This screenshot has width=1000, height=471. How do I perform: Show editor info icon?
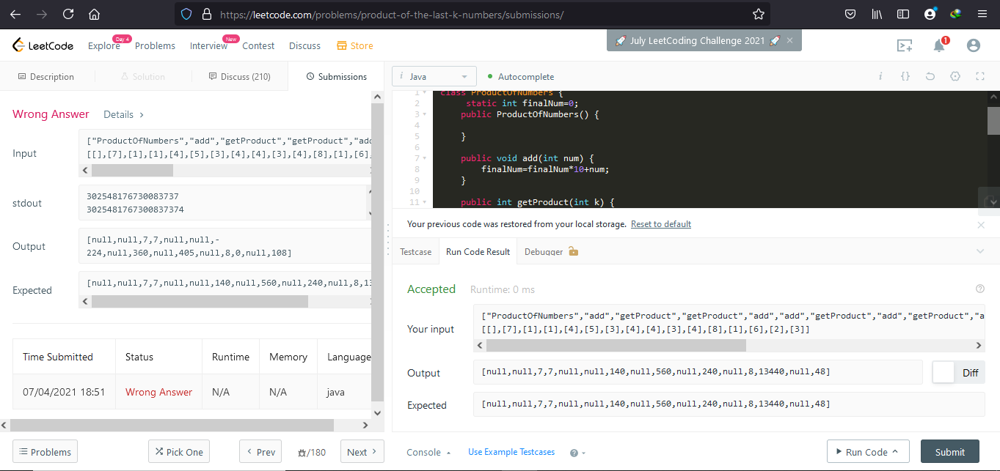coord(880,76)
